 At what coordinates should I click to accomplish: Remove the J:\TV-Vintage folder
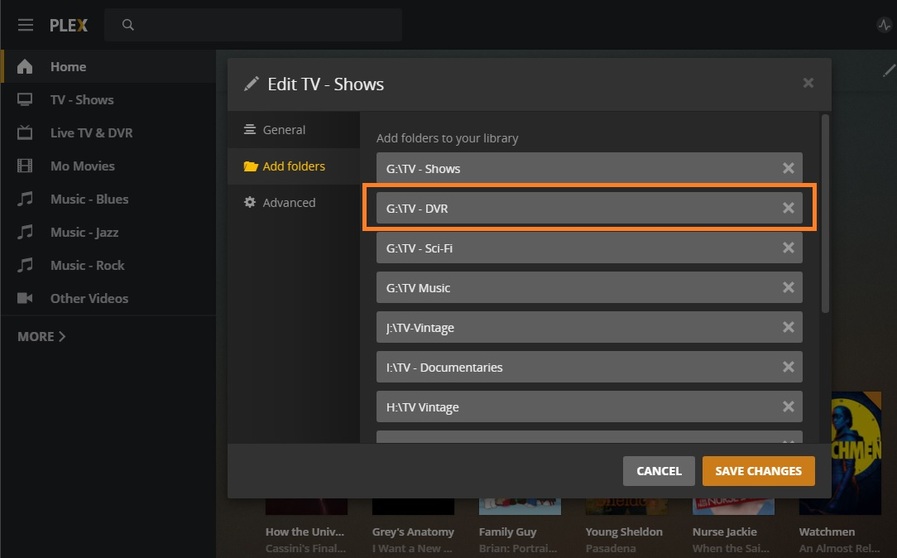click(x=788, y=327)
